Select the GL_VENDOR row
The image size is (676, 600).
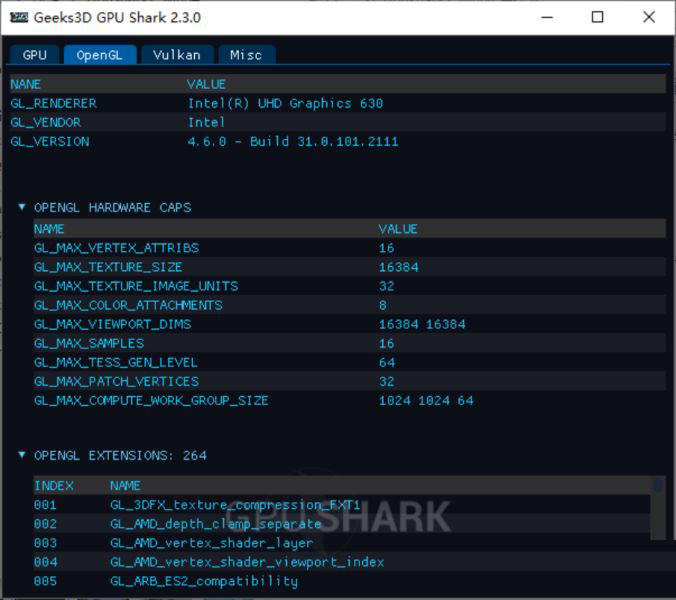[338, 122]
